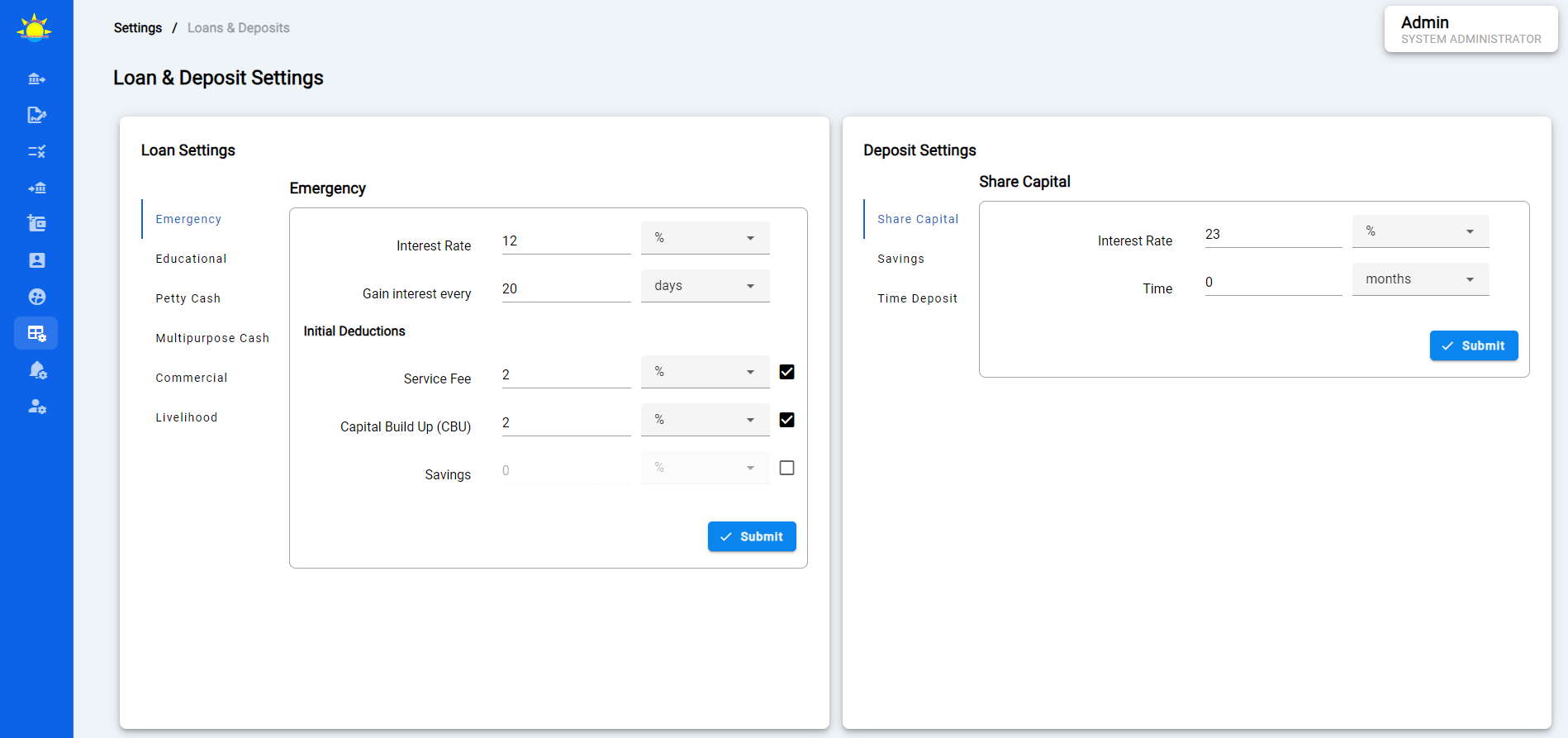The height and width of the screenshot is (738, 1568).
Task: Edit the Gain interest every field
Action: tap(566, 289)
